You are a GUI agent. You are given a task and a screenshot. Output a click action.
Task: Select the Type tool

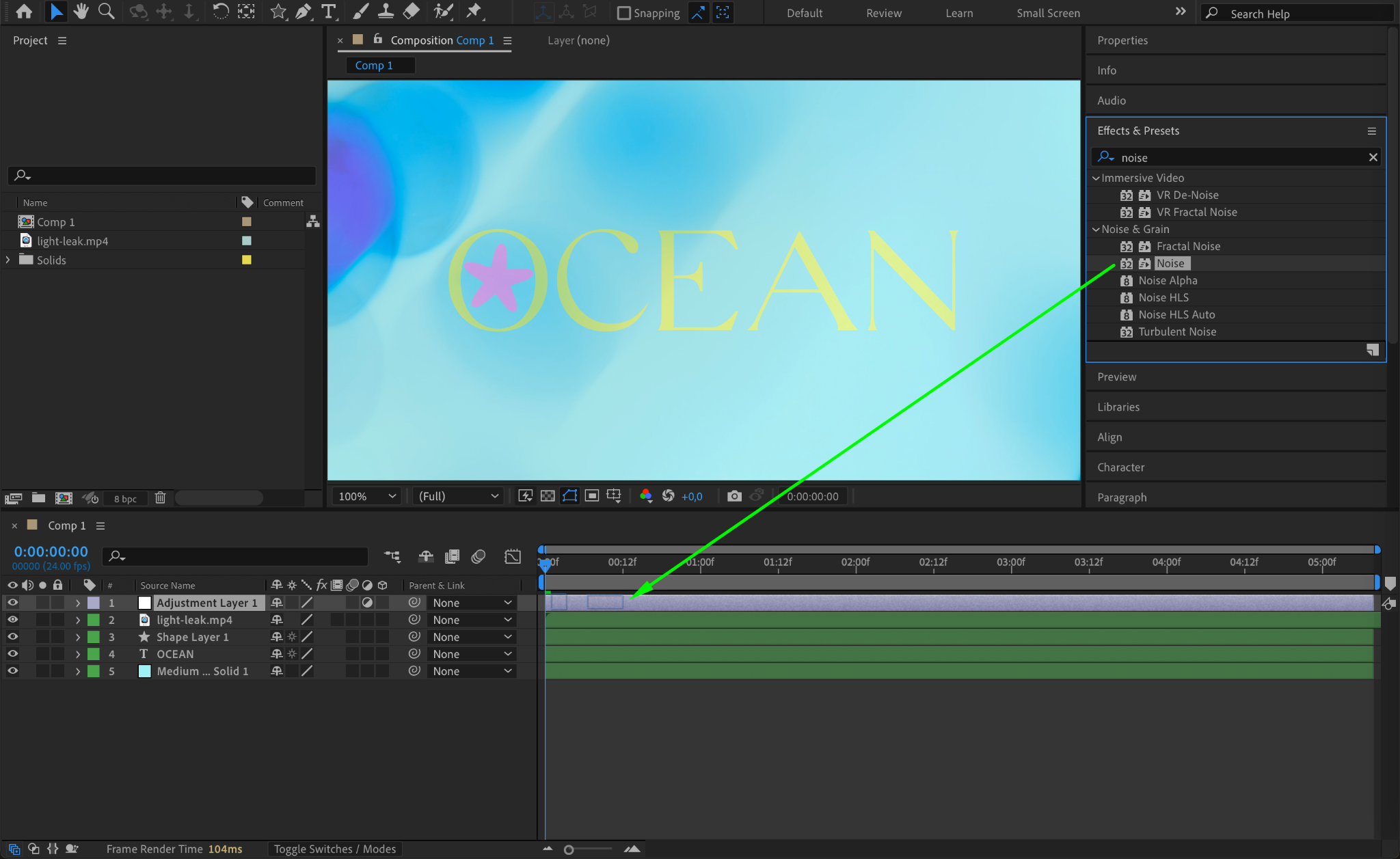pos(329,12)
